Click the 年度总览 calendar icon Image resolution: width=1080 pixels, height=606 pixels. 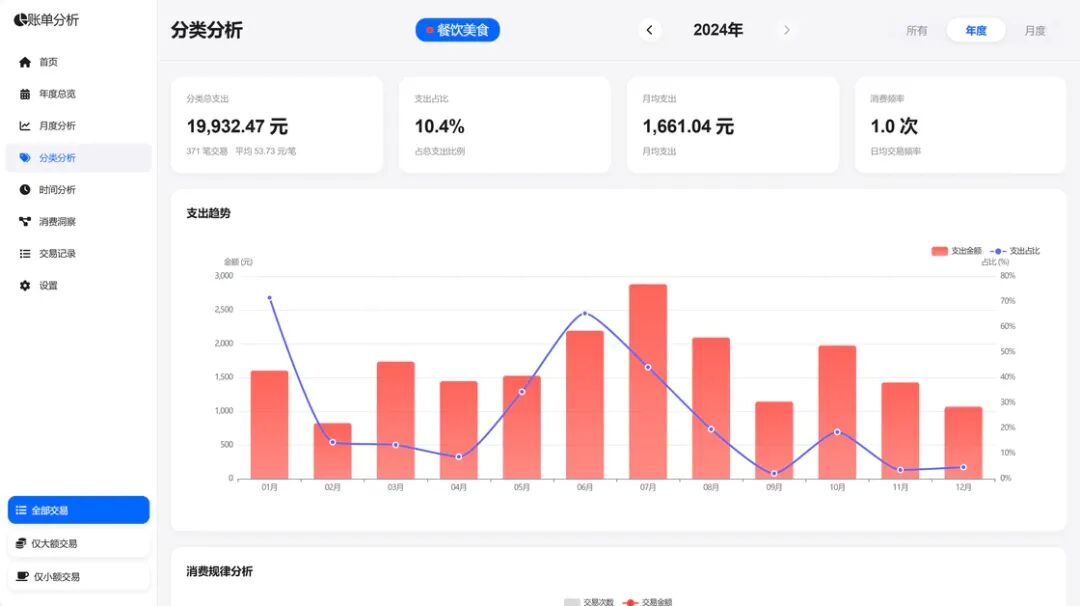pos(25,94)
